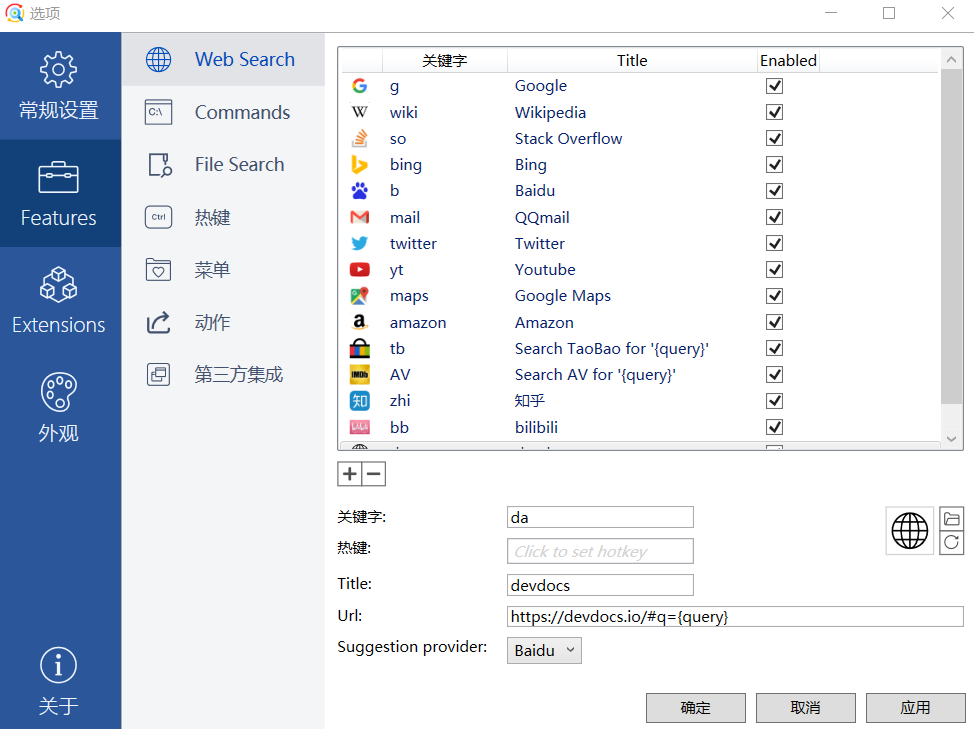
Task: Click the 知乎 icon in zhi row
Action: pyautogui.click(x=360, y=401)
